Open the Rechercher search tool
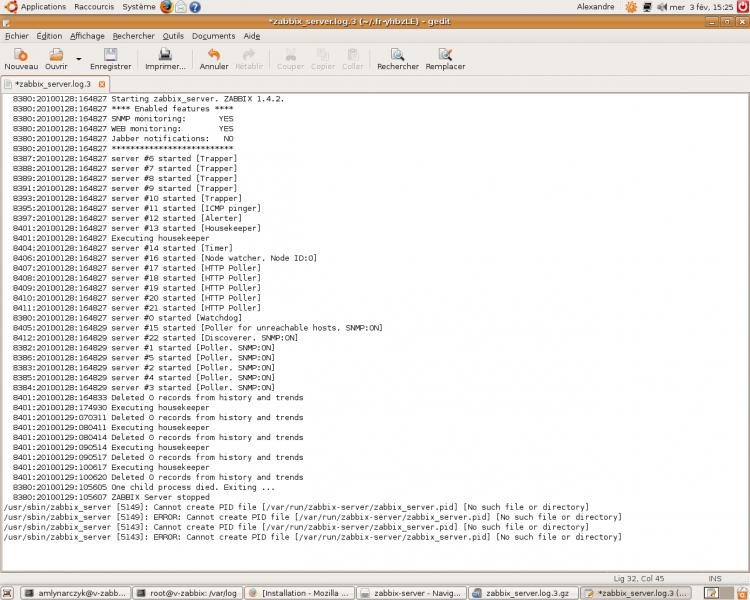Viewport: 750px width, 600px height. pos(397,59)
